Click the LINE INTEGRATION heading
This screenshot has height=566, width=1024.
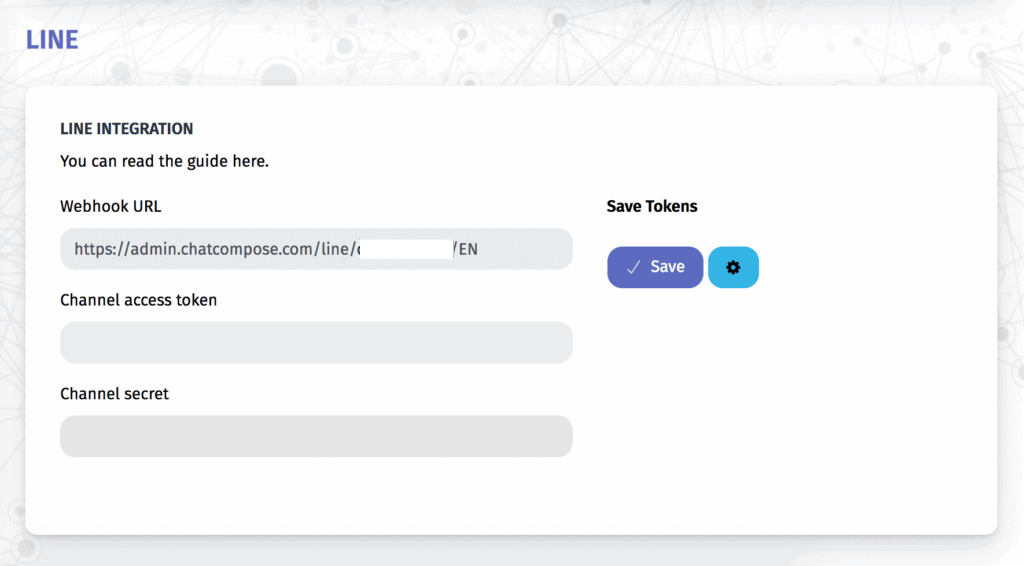point(127,129)
